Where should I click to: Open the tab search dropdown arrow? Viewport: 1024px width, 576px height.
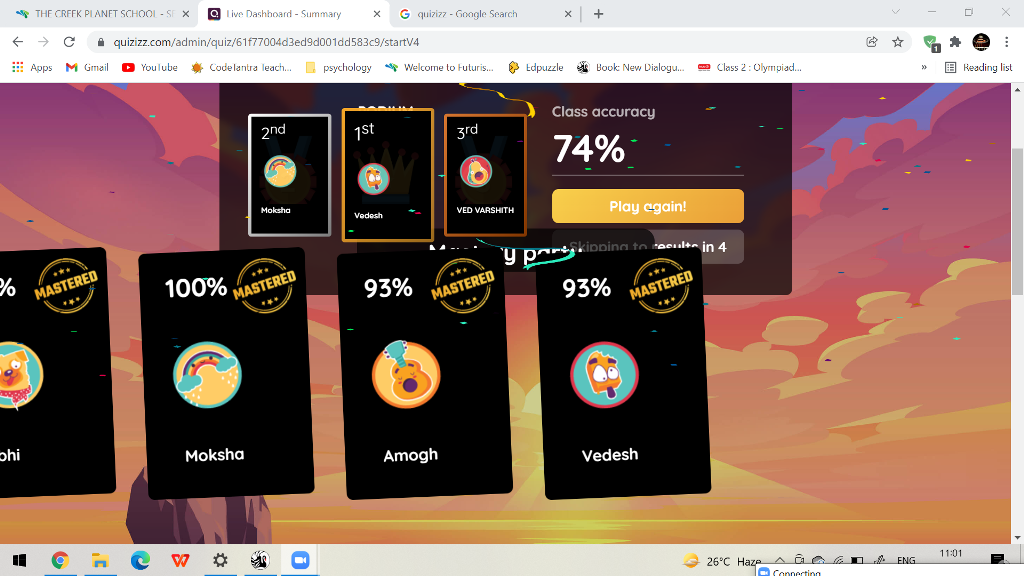[x=895, y=12]
